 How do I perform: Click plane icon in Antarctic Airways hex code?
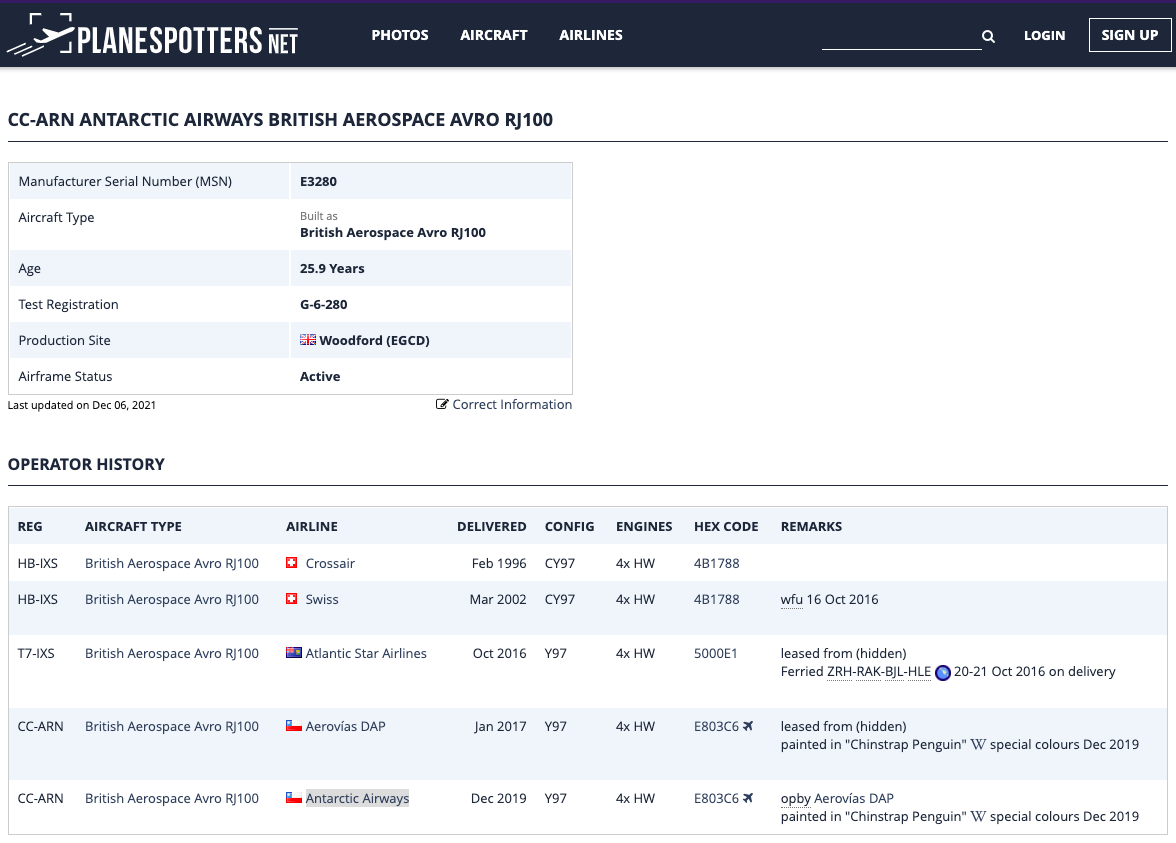tap(748, 797)
